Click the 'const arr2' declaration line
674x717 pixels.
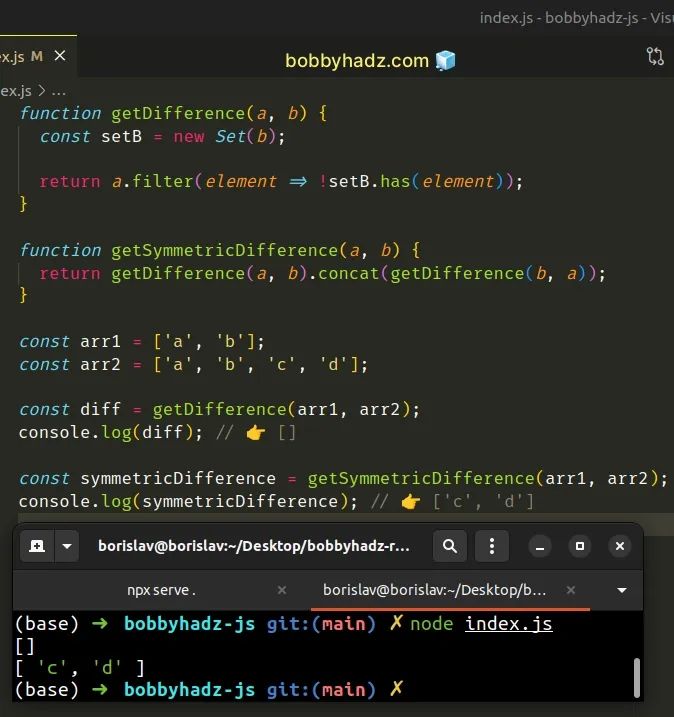pyautogui.click(x=193, y=365)
